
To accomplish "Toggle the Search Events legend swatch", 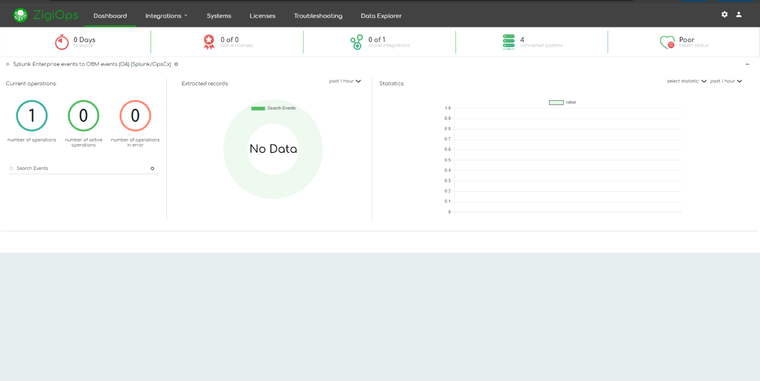I will coord(258,108).
